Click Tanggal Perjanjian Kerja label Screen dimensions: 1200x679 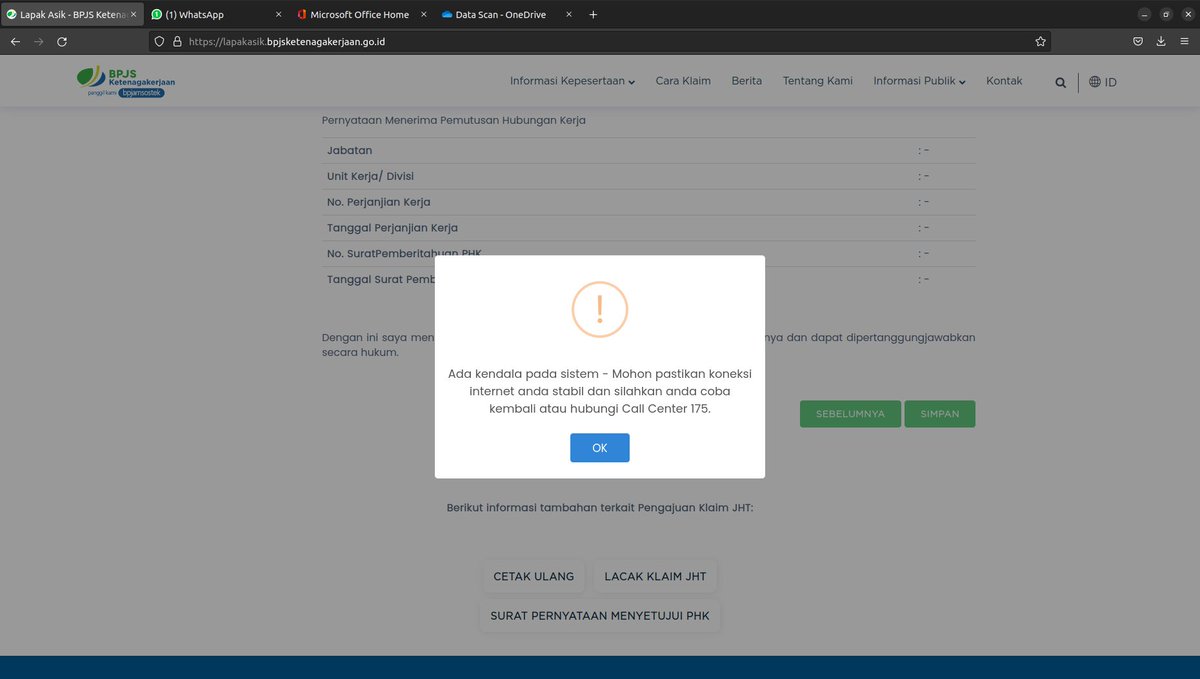point(392,228)
